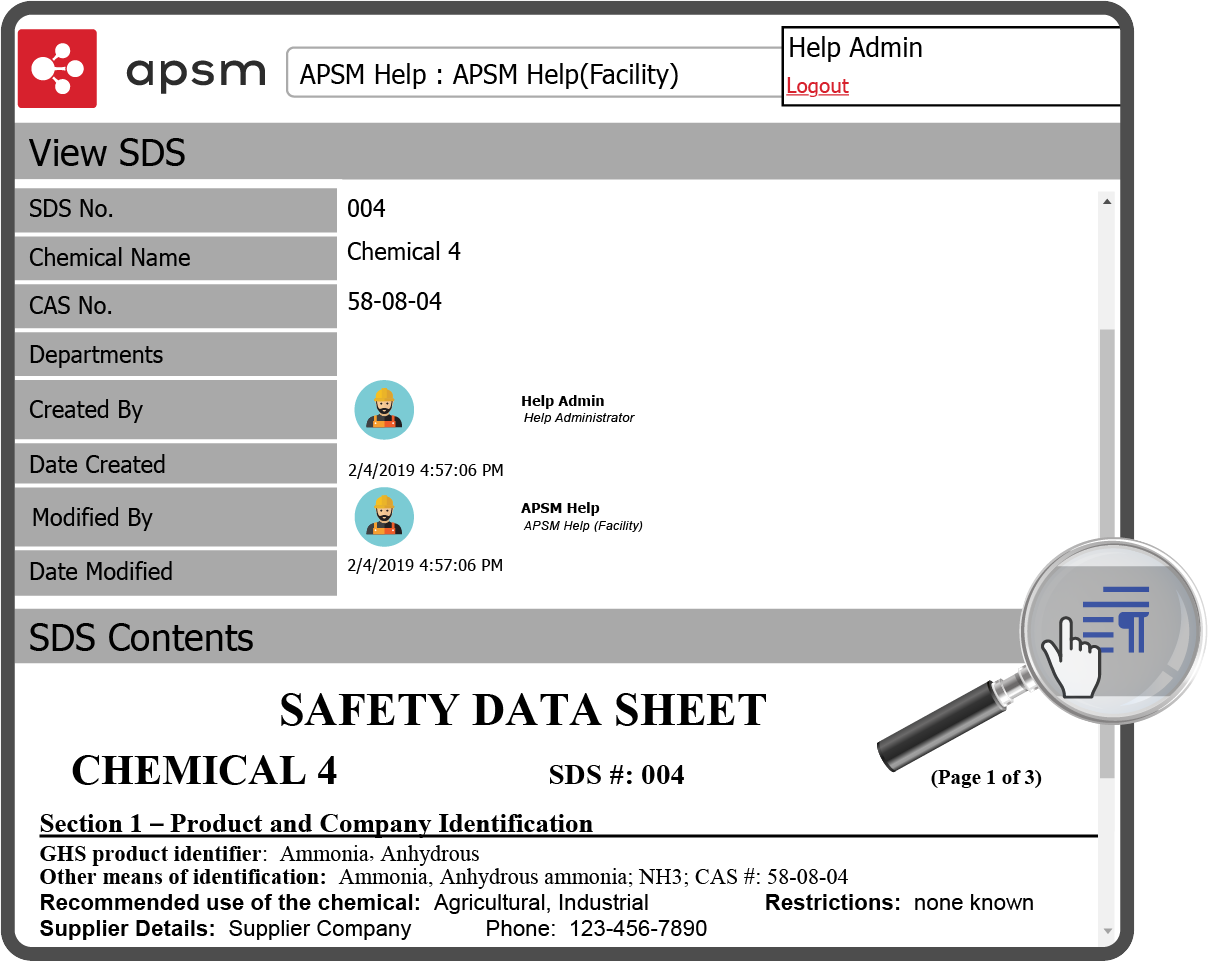Click the scroll down arrow at bottom right
1210x961 pixels.
1107,930
